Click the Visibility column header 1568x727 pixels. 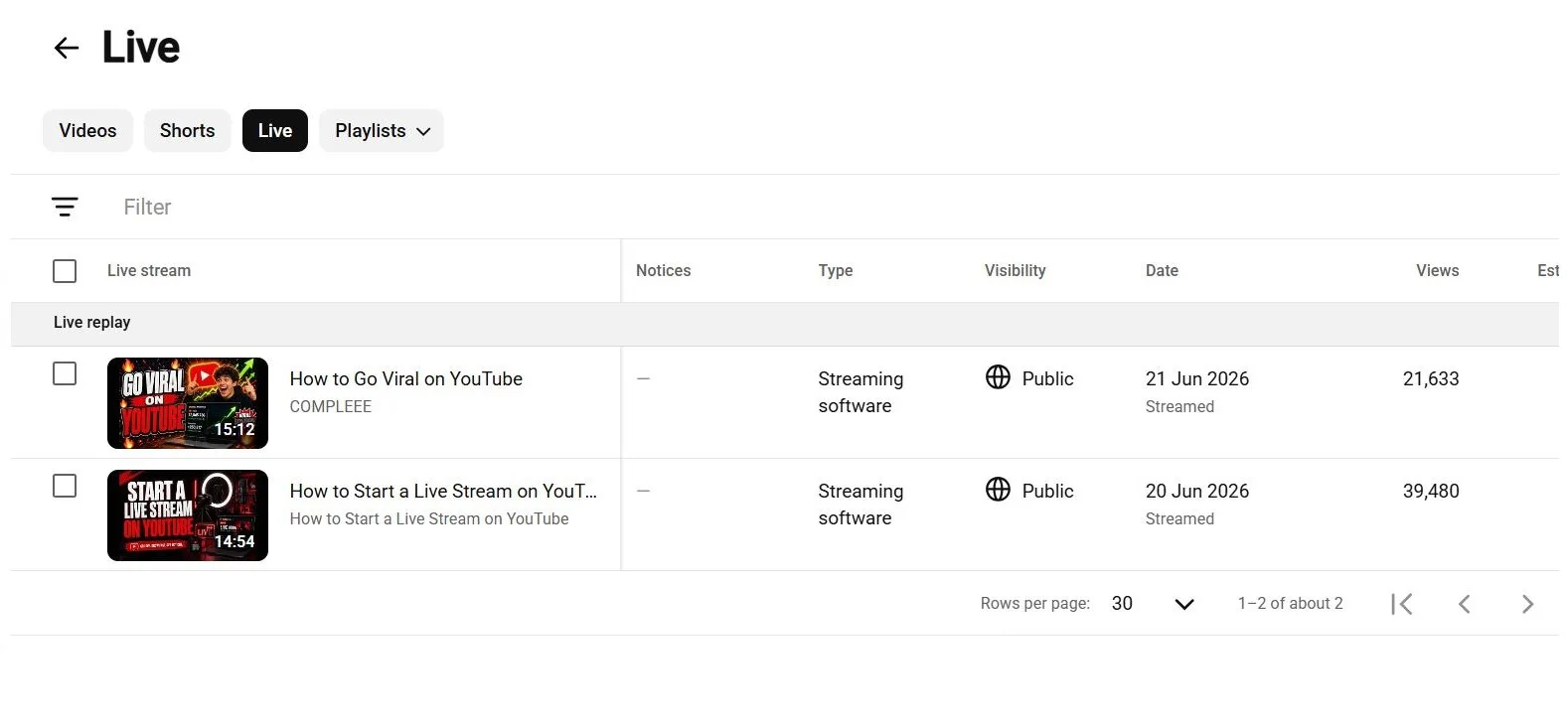click(1016, 270)
